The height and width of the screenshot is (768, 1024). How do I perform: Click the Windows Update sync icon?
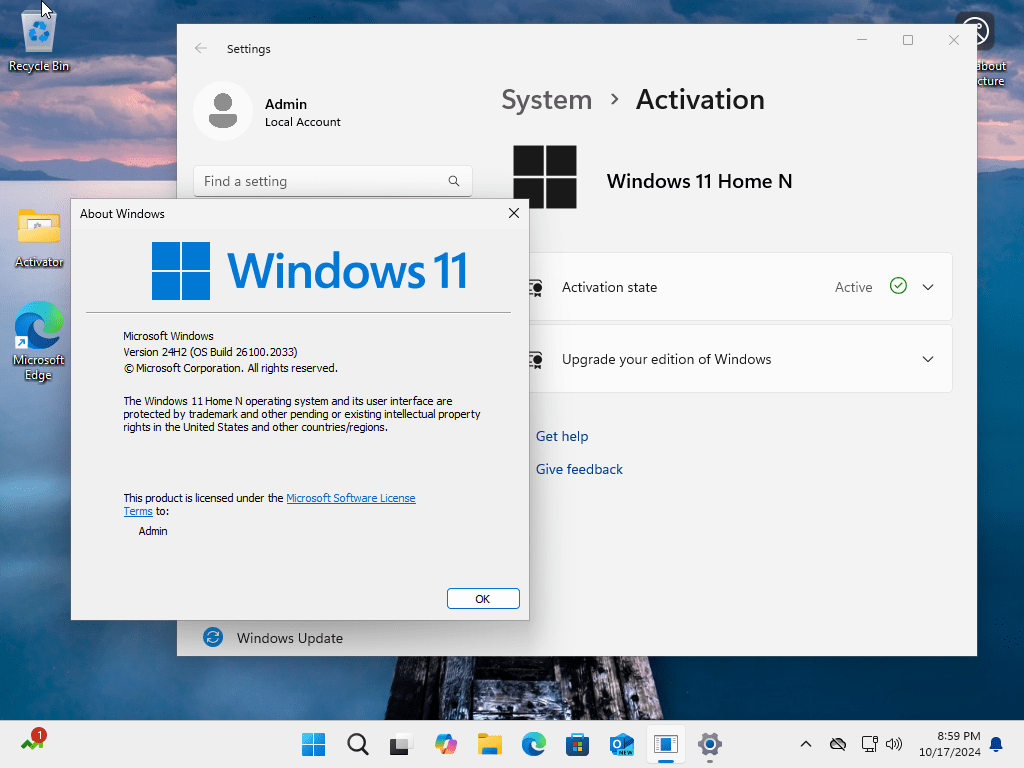(x=213, y=637)
